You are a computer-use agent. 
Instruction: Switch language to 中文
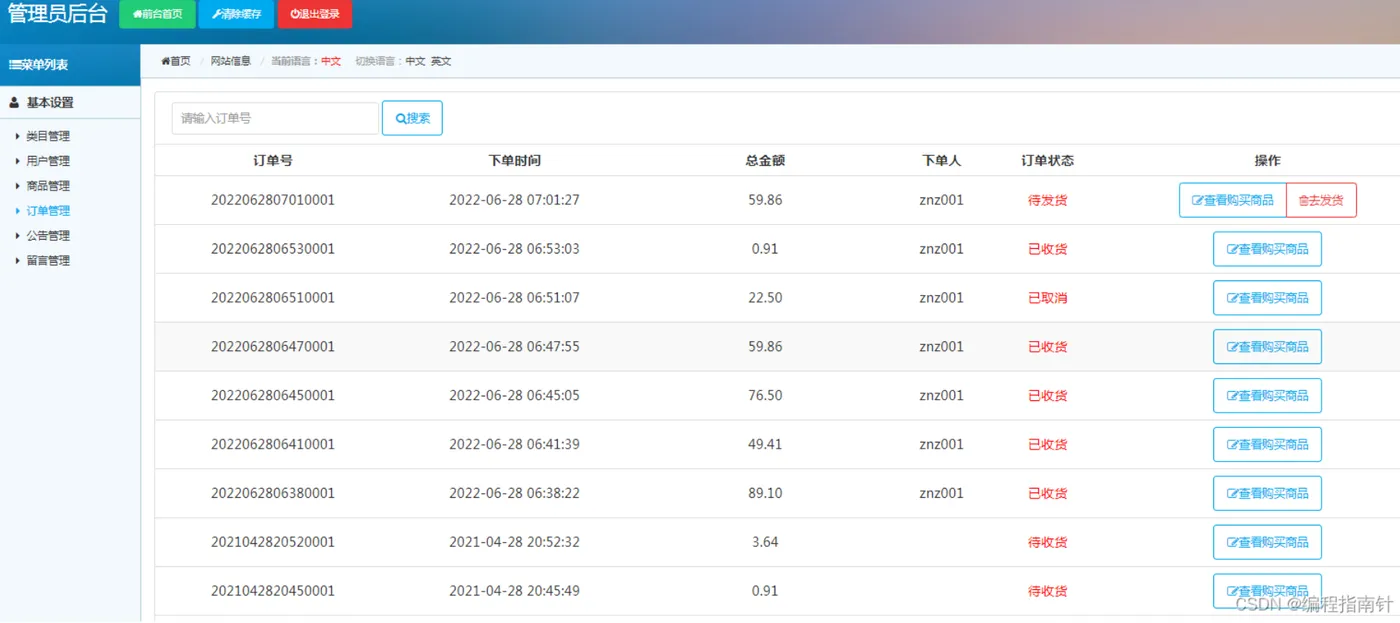click(415, 61)
